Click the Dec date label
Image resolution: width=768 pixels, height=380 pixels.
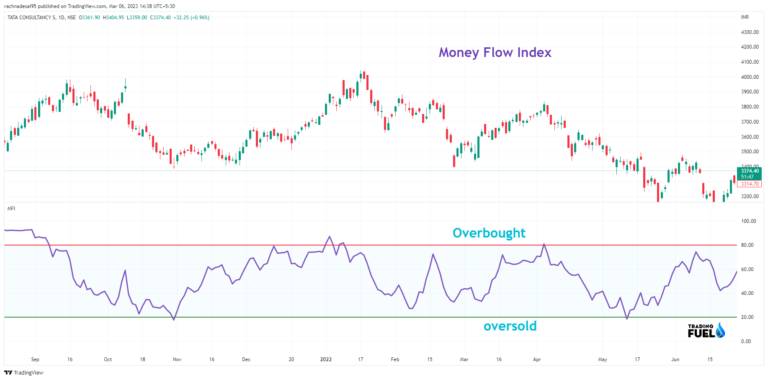tap(246, 359)
